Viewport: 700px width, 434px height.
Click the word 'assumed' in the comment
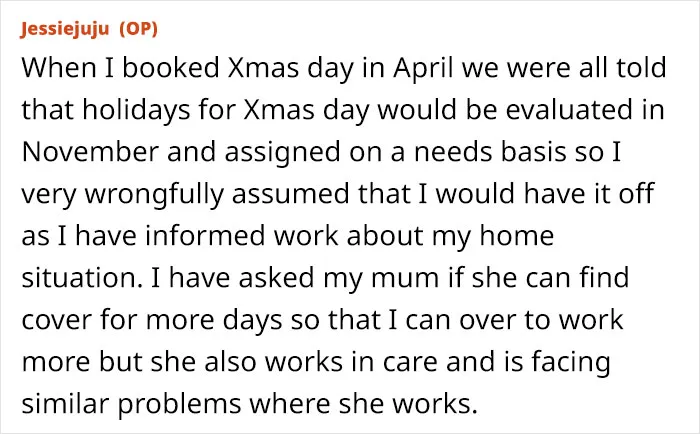pyautogui.click(x=290, y=193)
